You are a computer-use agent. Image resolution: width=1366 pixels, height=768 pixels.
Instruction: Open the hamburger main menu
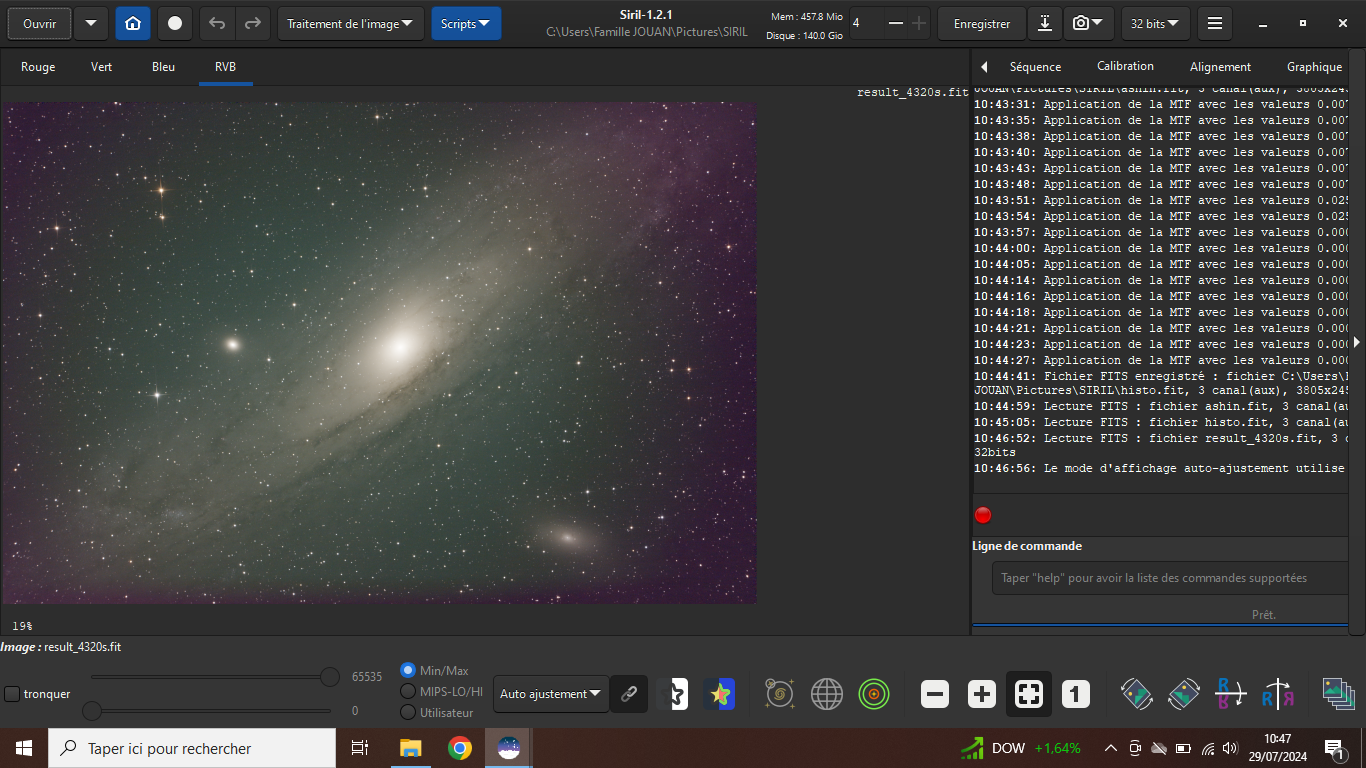click(1214, 23)
